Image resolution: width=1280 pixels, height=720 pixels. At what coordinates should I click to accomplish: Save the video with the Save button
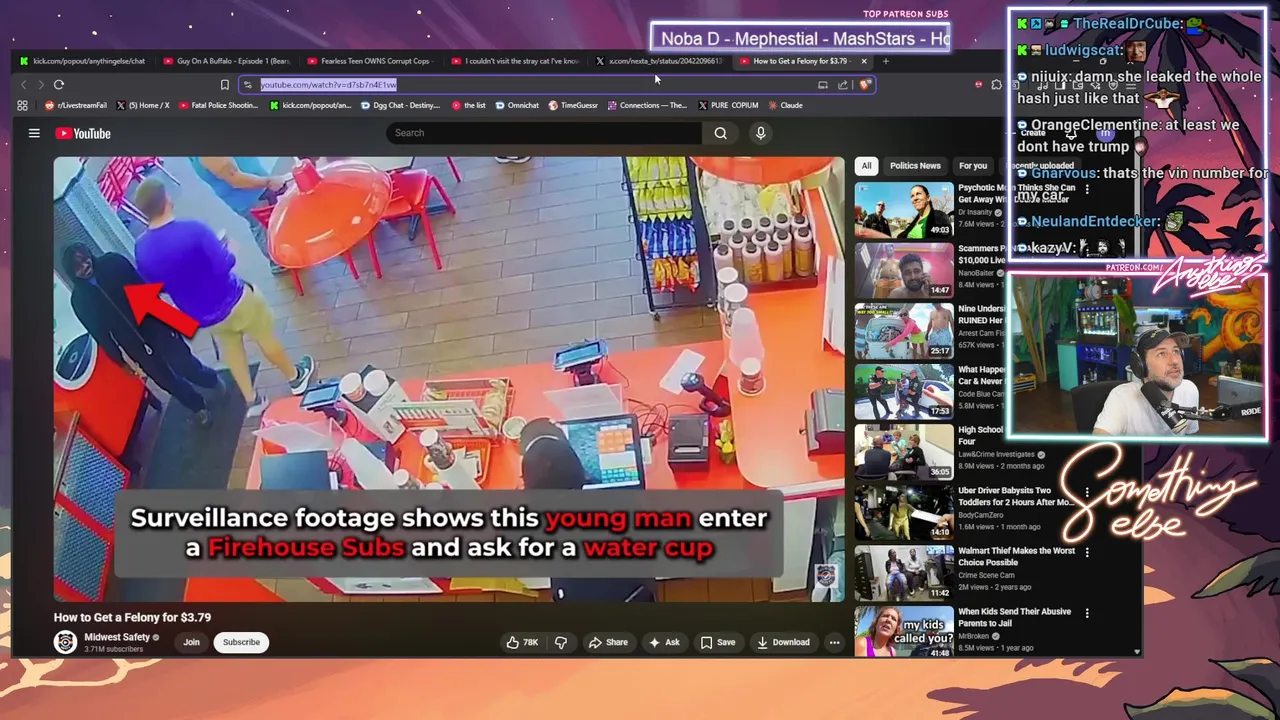tap(718, 642)
